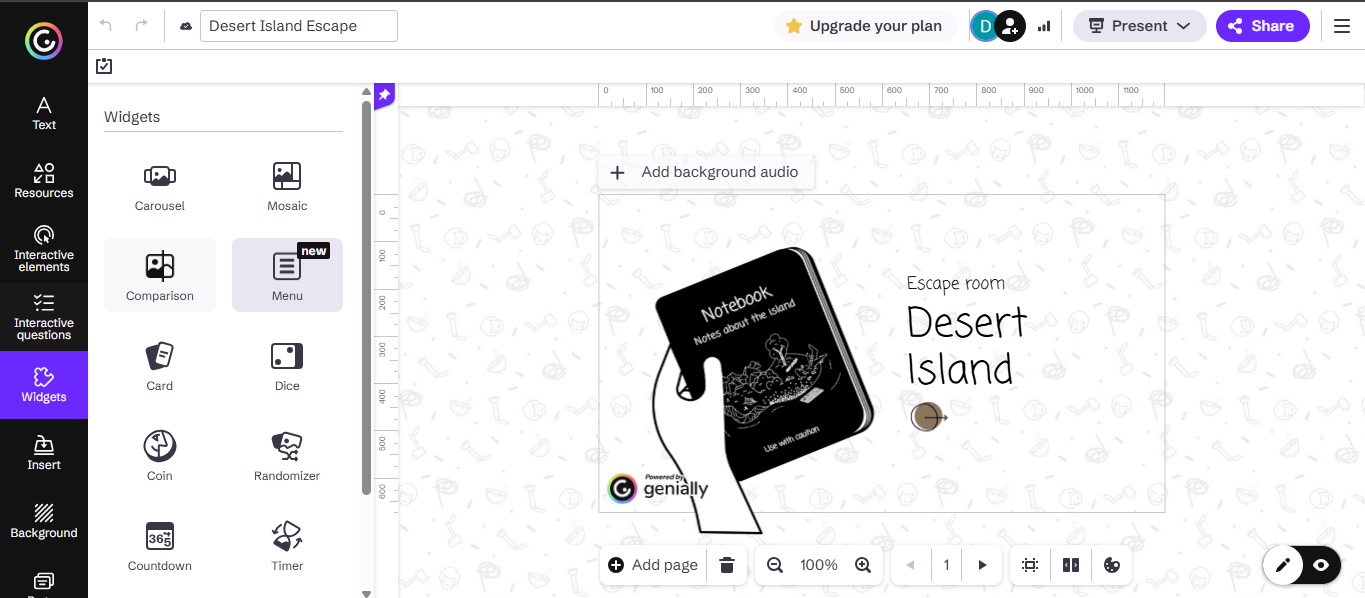Go to next page arrow
1365x598 pixels.
pyautogui.click(x=982, y=565)
